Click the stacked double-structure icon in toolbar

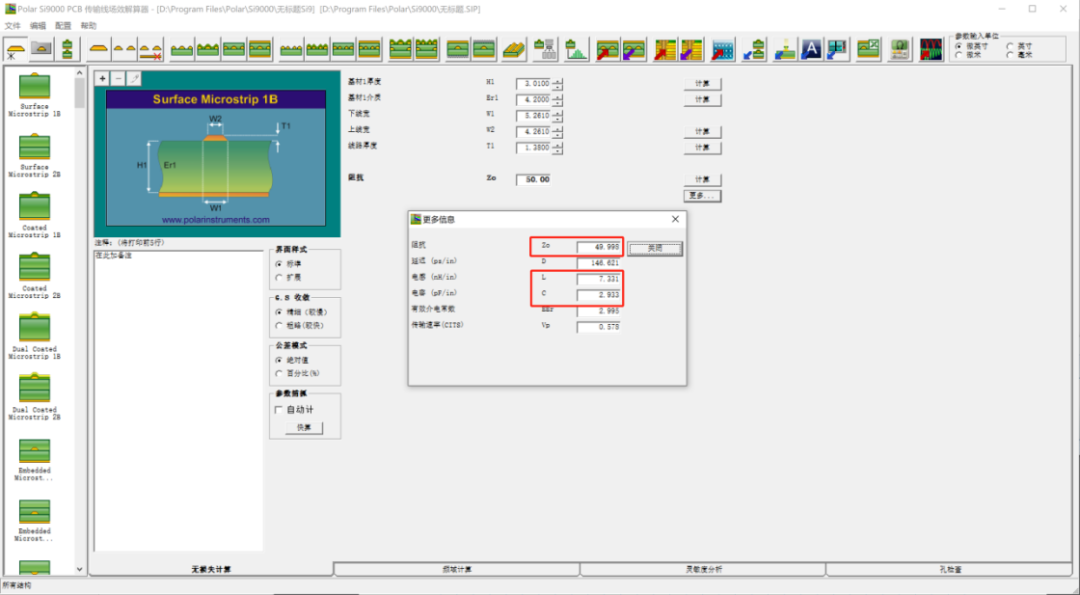(67, 50)
